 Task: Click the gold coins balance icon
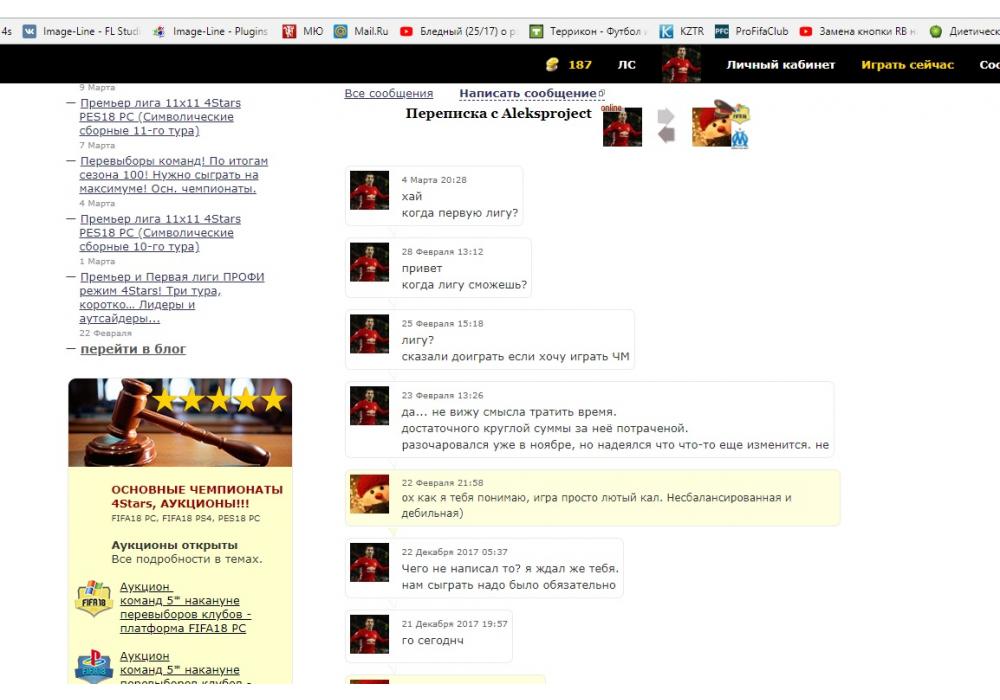(x=552, y=65)
